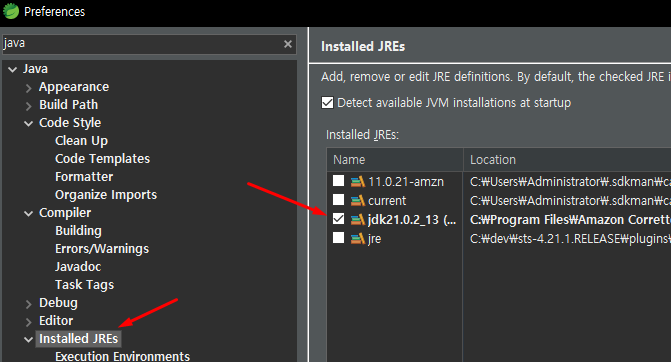Image resolution: width=671 pixels, height=362 pixels.
Task: Sort JREs by Name column header
Action: pos(395,160)
